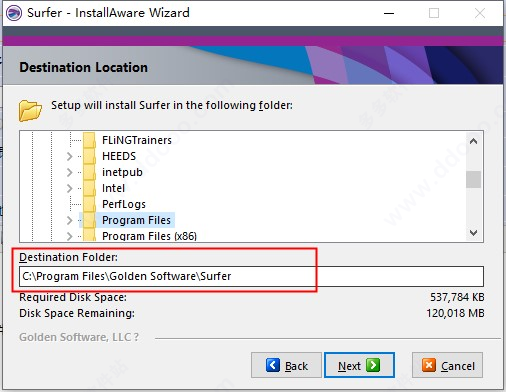The height and width of the screenshot is (392, 506).
Task: Click the Disk Space Remaining label
Action: coord(77,313)
